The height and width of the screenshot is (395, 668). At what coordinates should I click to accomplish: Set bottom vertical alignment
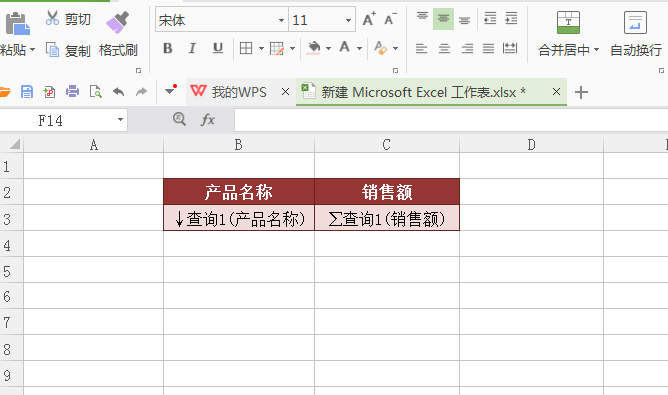pos(465,19)
